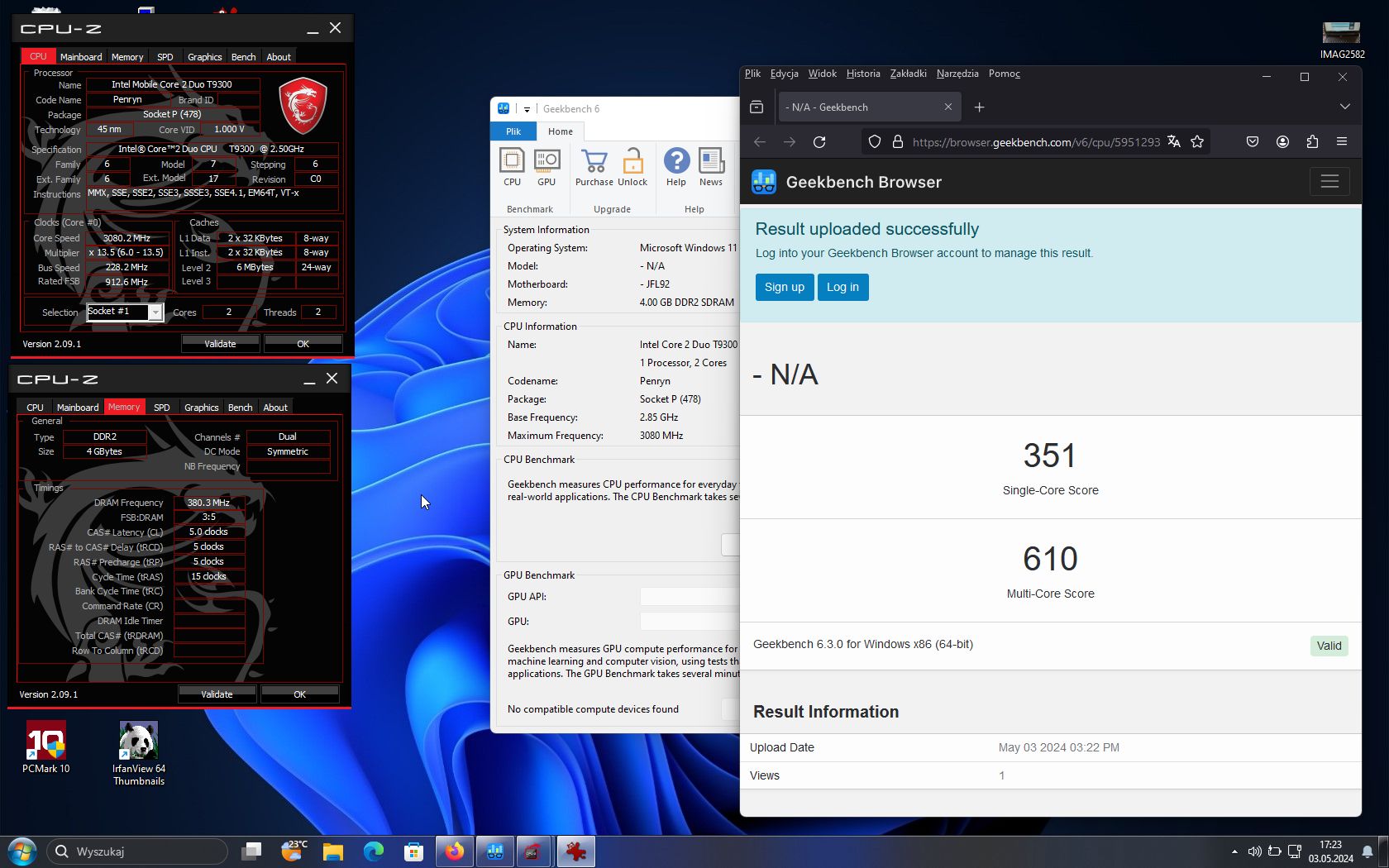The width and height of the screenshot is (1389, 868).
Task: Run the CPU benchmark icon in Geekbench 6
Action: [512, 166]
